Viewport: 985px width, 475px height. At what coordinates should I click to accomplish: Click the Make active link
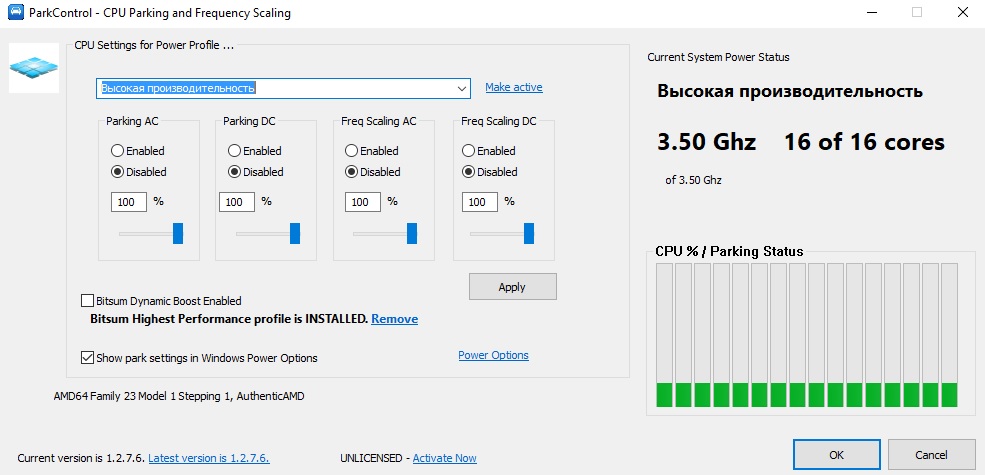click(x=514, y=87)
